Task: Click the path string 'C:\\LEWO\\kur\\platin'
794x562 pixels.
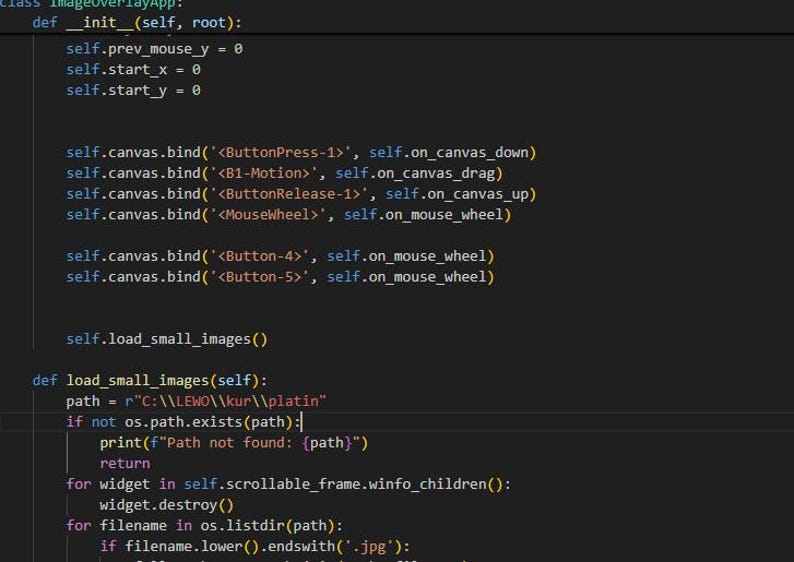Action: 230,402
